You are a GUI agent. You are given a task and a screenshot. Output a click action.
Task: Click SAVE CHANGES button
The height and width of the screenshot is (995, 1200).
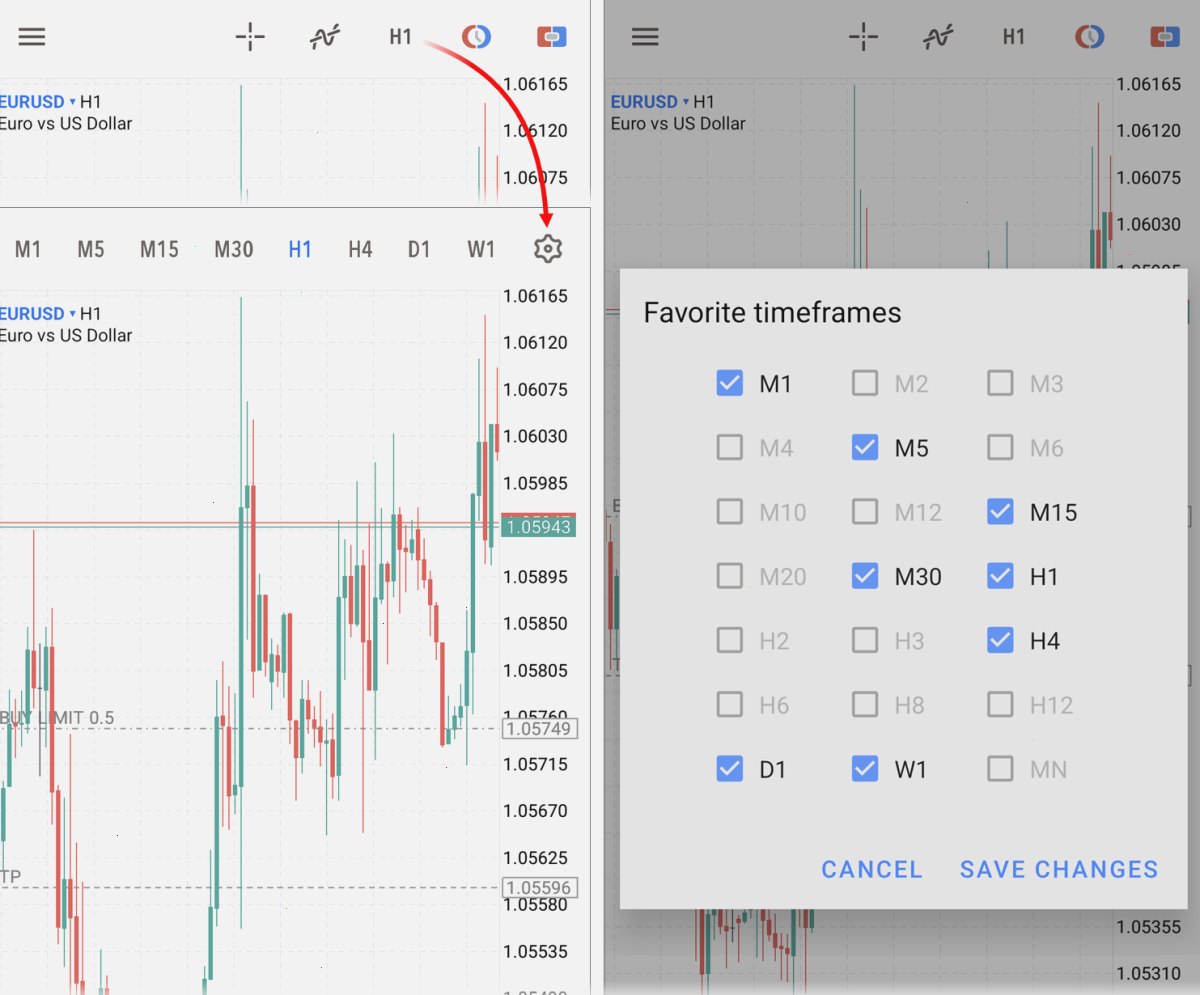pos(1059,870)
